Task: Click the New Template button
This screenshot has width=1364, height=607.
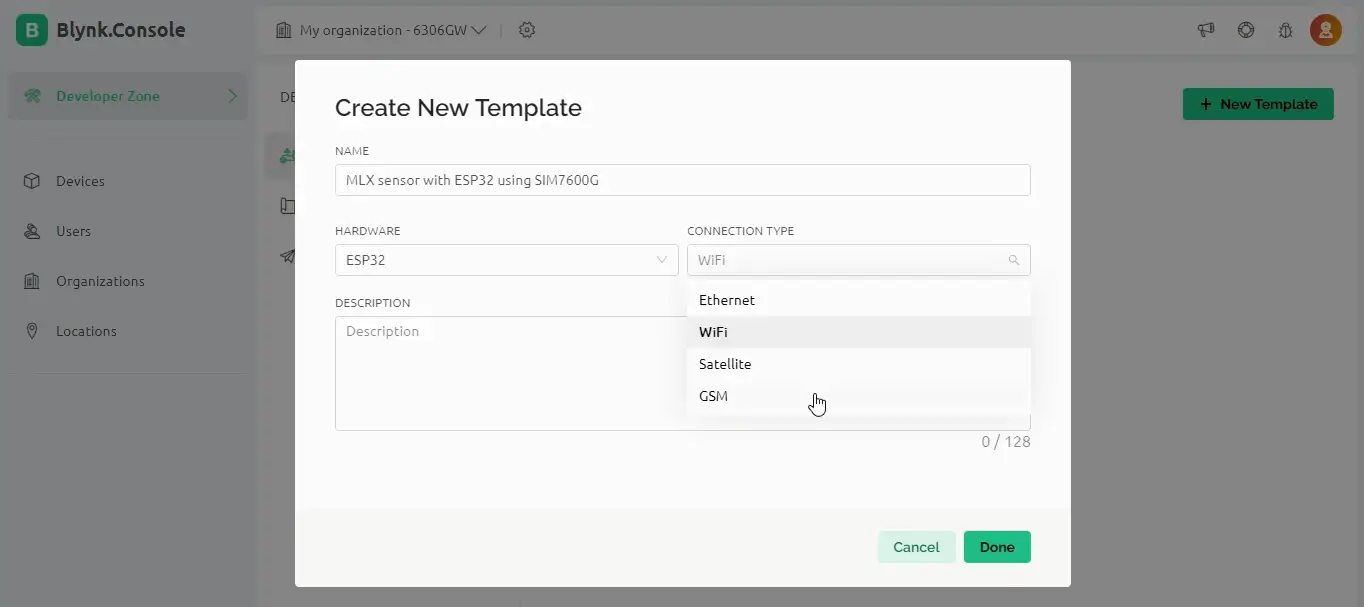Action: pos(1258,104)
